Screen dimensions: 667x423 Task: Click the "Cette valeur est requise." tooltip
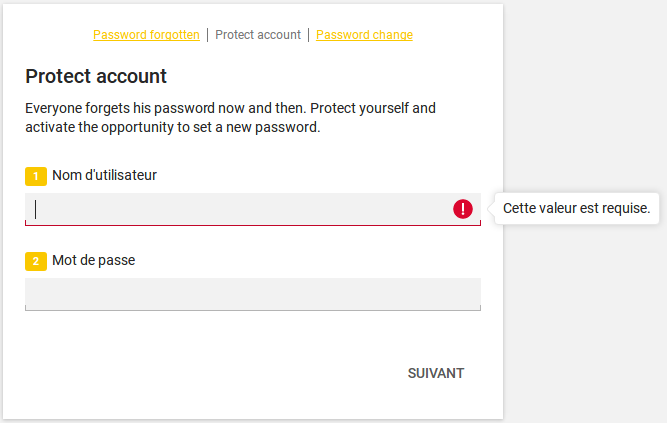(x=577, y=209)
